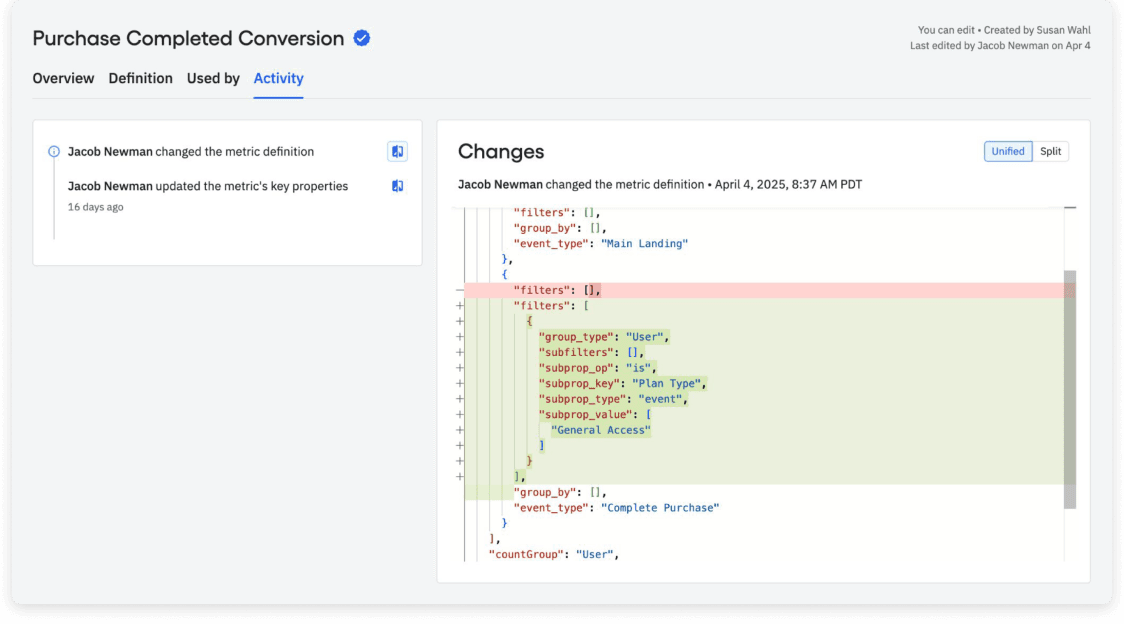Click the "Purchase Completed Conversion" title
The width and height of the screenshot is (1124, 624).
click(x=188, y=38)
